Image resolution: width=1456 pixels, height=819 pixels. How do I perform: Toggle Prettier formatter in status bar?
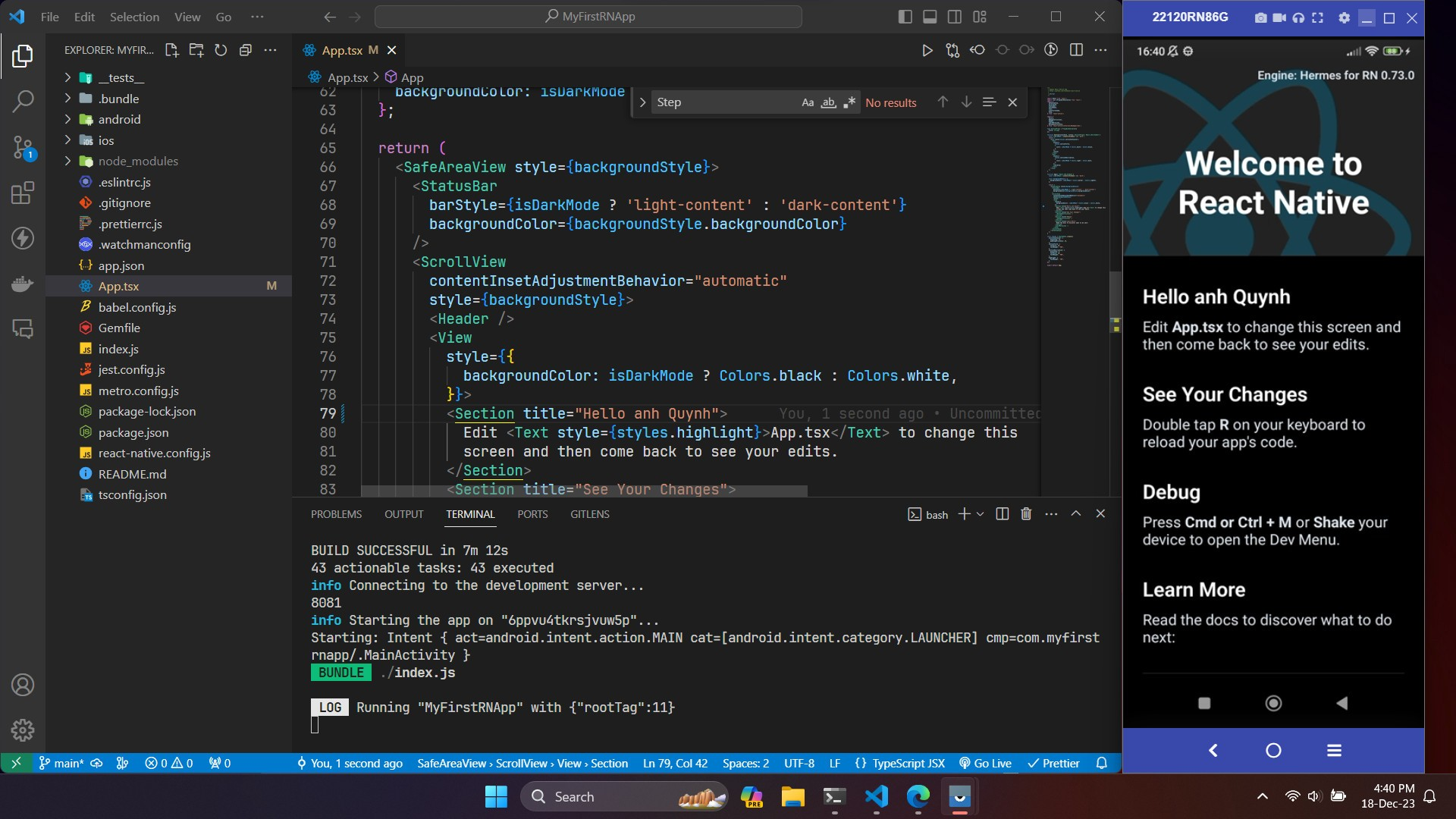[1053, 764]
